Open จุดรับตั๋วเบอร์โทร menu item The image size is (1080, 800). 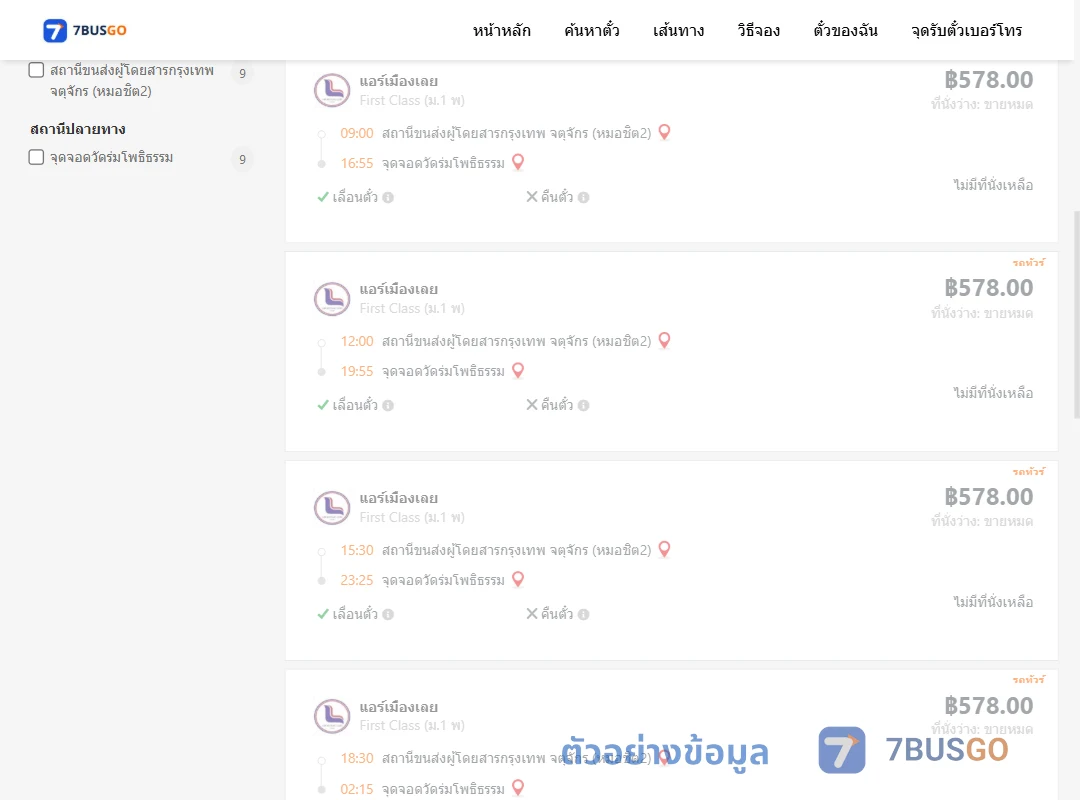click(966, 30)
